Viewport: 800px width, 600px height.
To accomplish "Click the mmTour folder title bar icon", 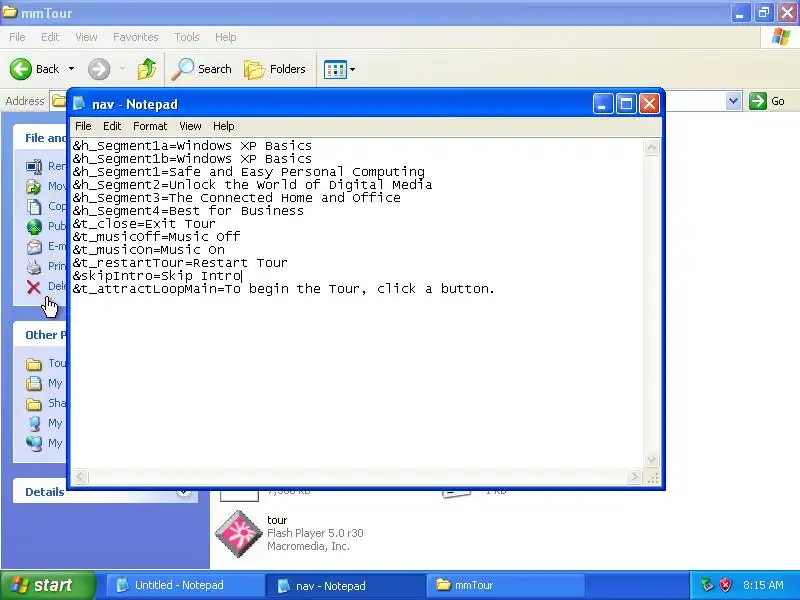I will click(10, 12).
